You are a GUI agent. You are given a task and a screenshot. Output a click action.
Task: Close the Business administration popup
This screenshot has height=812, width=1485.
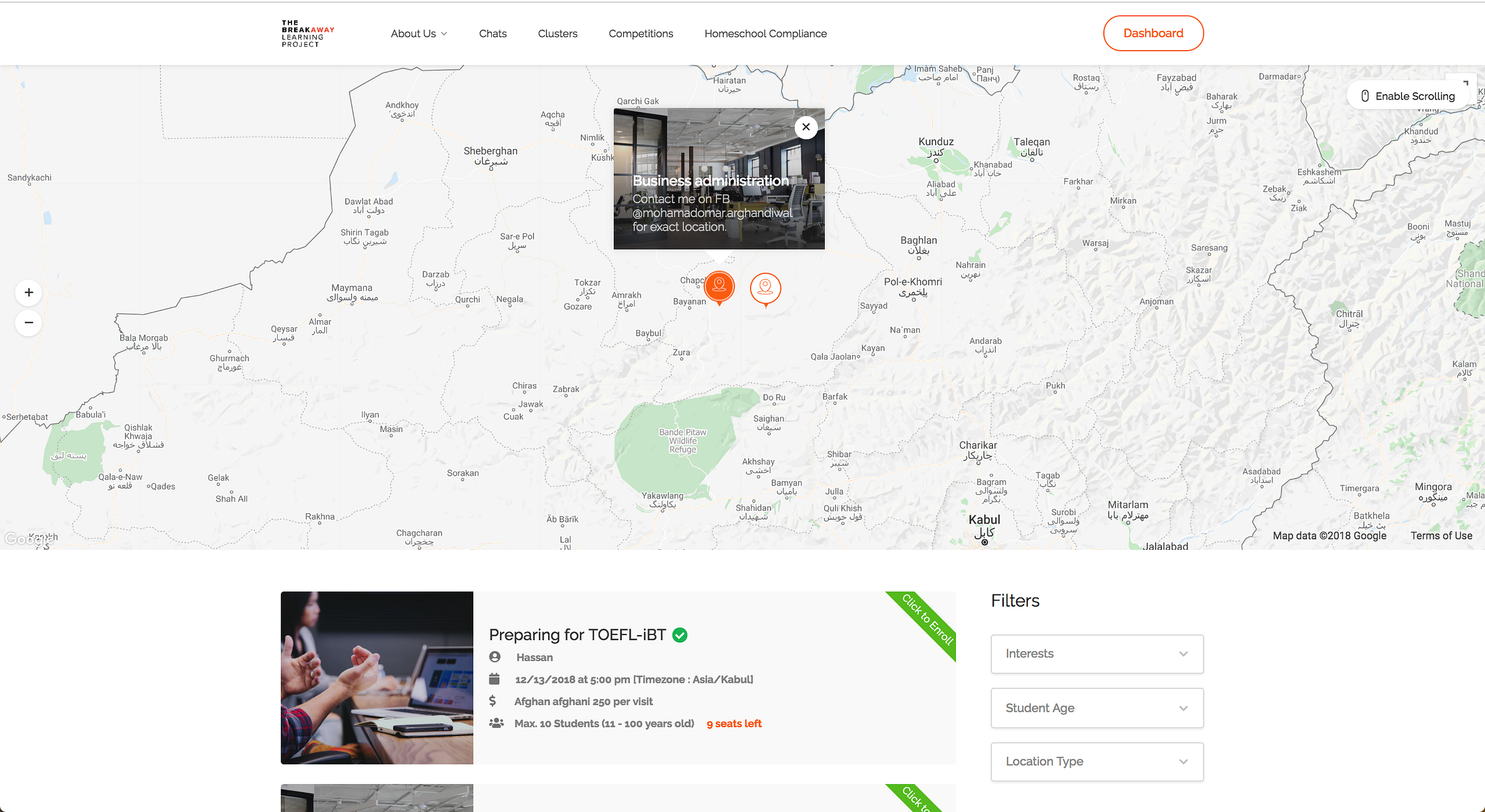point(806,127)
